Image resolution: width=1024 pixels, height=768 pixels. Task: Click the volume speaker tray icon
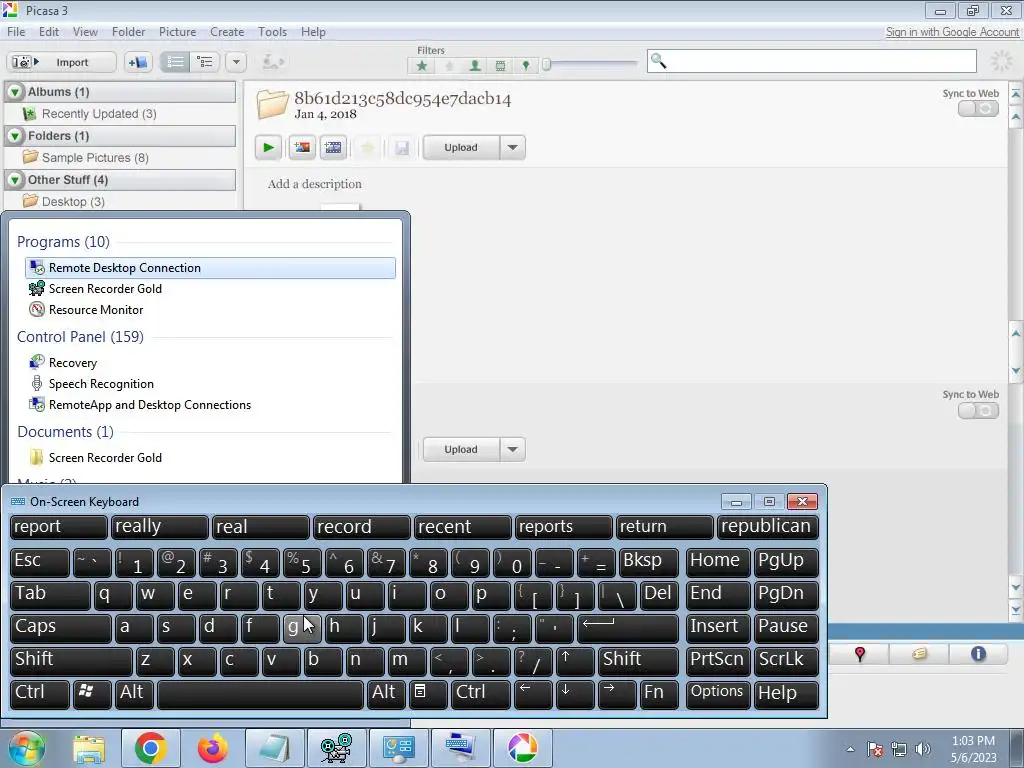point(923,749)
